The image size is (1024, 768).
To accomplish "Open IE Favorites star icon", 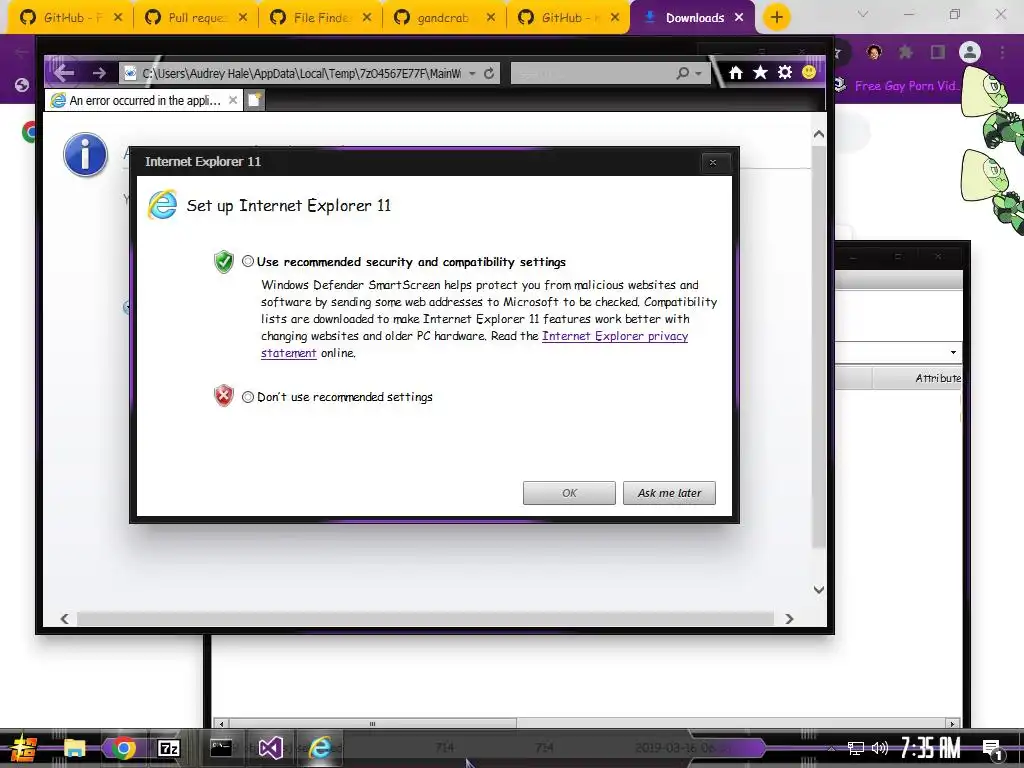I will pyautogui.click(x=760, y=72).
